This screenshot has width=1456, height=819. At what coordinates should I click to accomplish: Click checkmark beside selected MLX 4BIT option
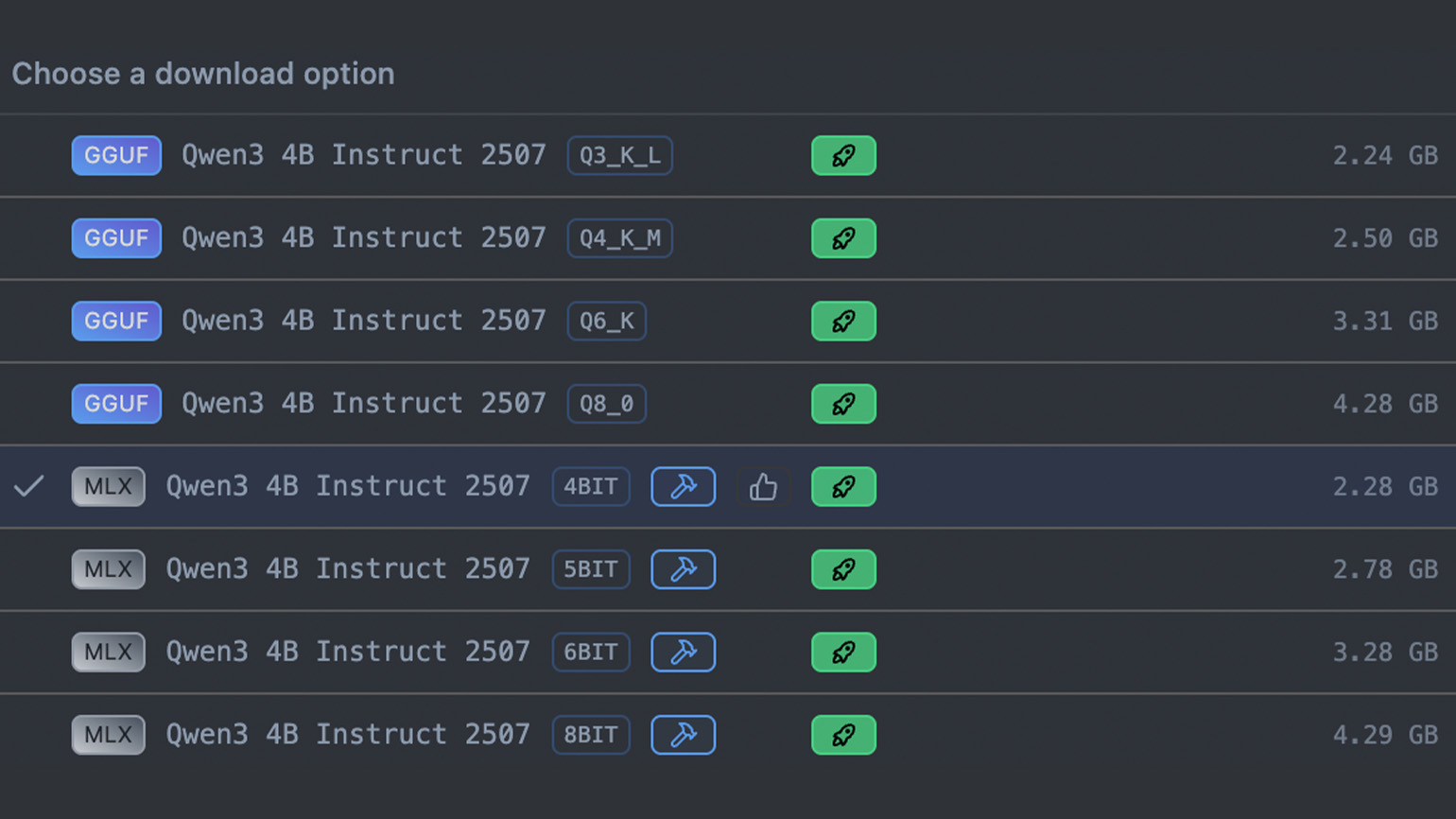pyautogui.click(x=29, y=487)
